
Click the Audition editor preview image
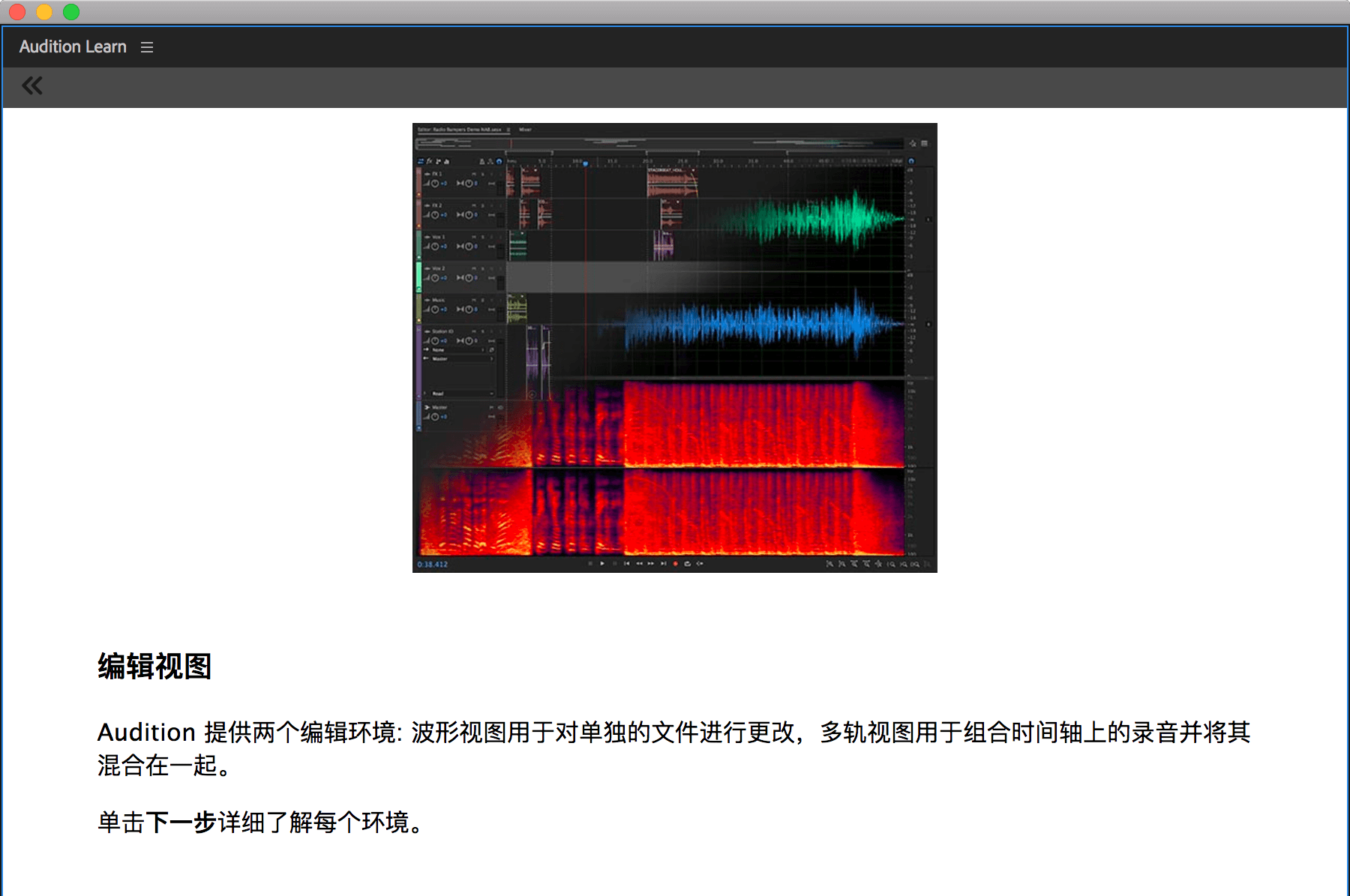(674, 347)
